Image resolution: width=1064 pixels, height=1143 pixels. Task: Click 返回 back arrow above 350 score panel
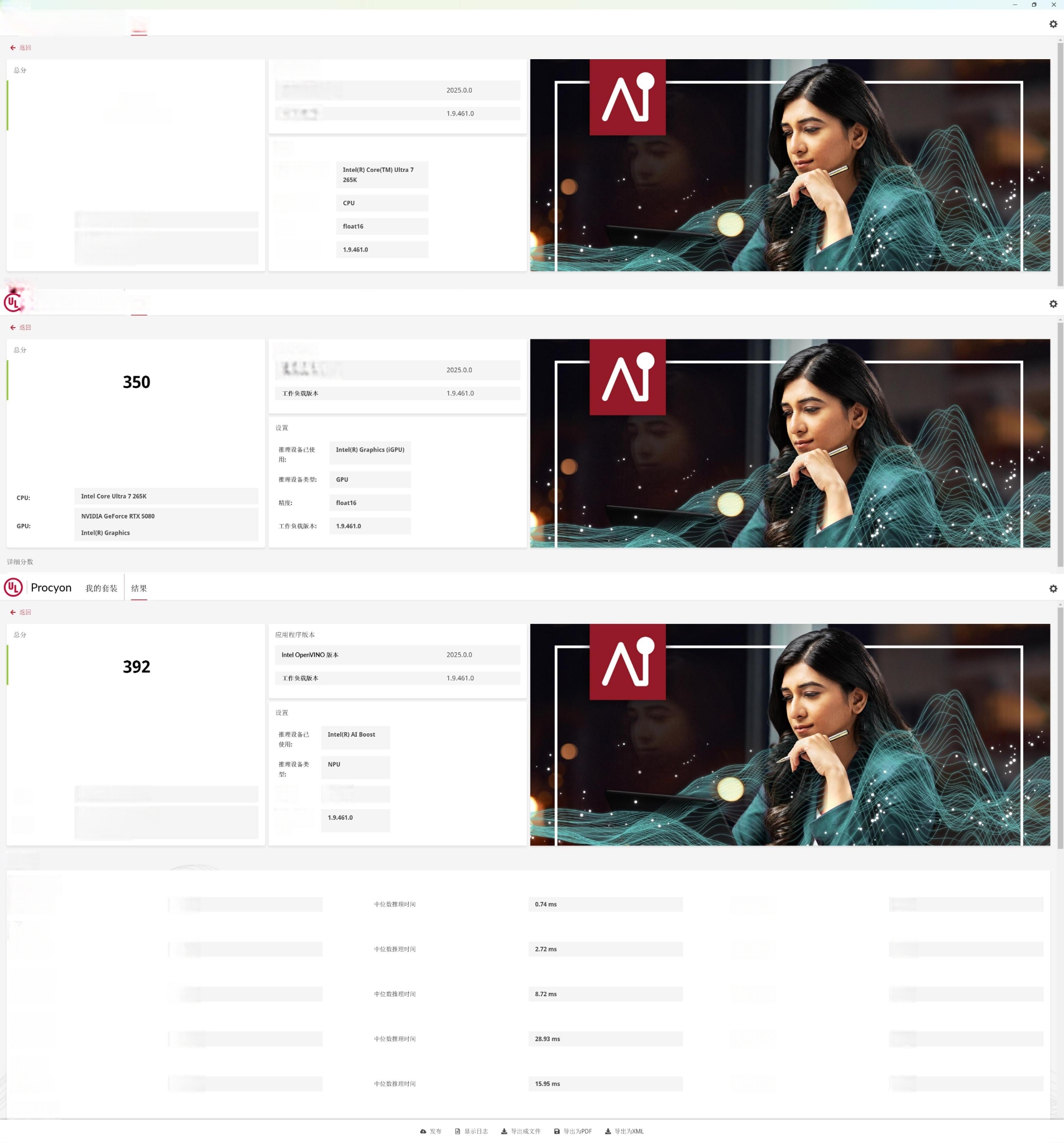(21, 327)
